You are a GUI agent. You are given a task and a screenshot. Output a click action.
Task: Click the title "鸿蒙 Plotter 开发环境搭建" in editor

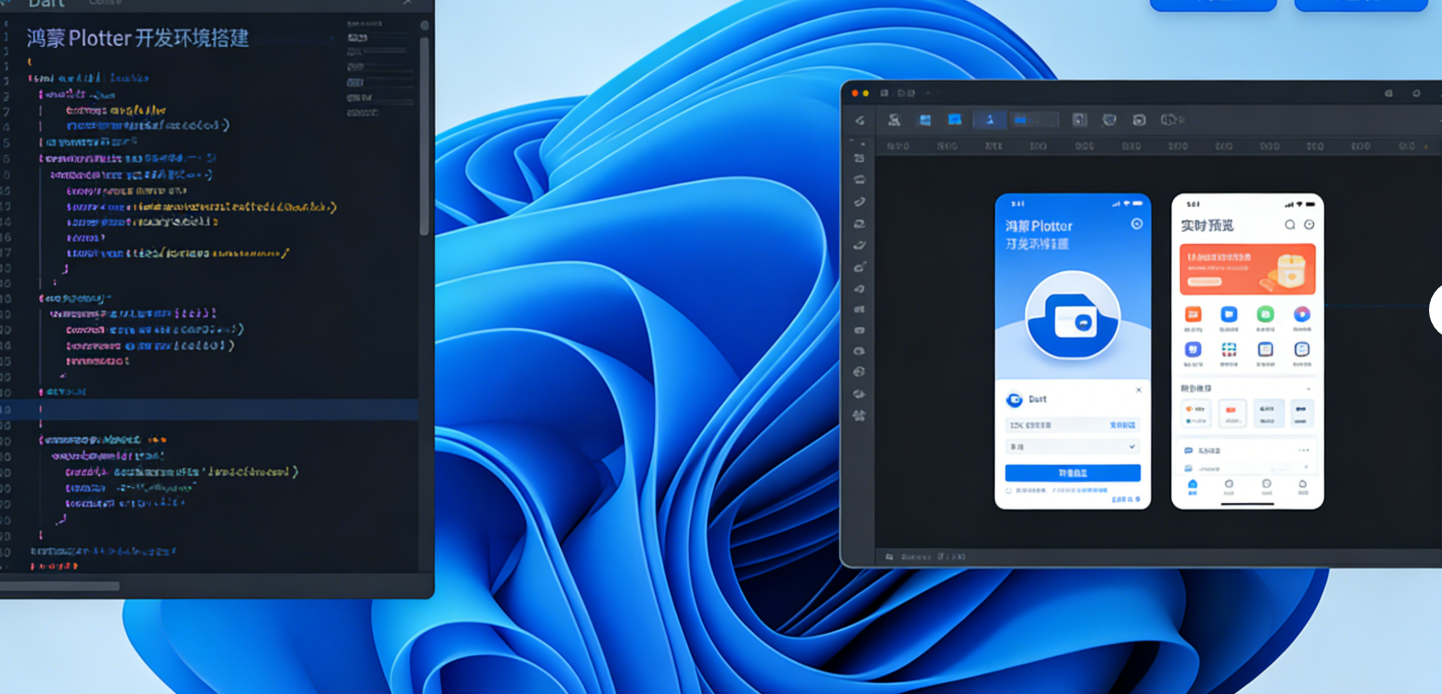tap(138, 39)
